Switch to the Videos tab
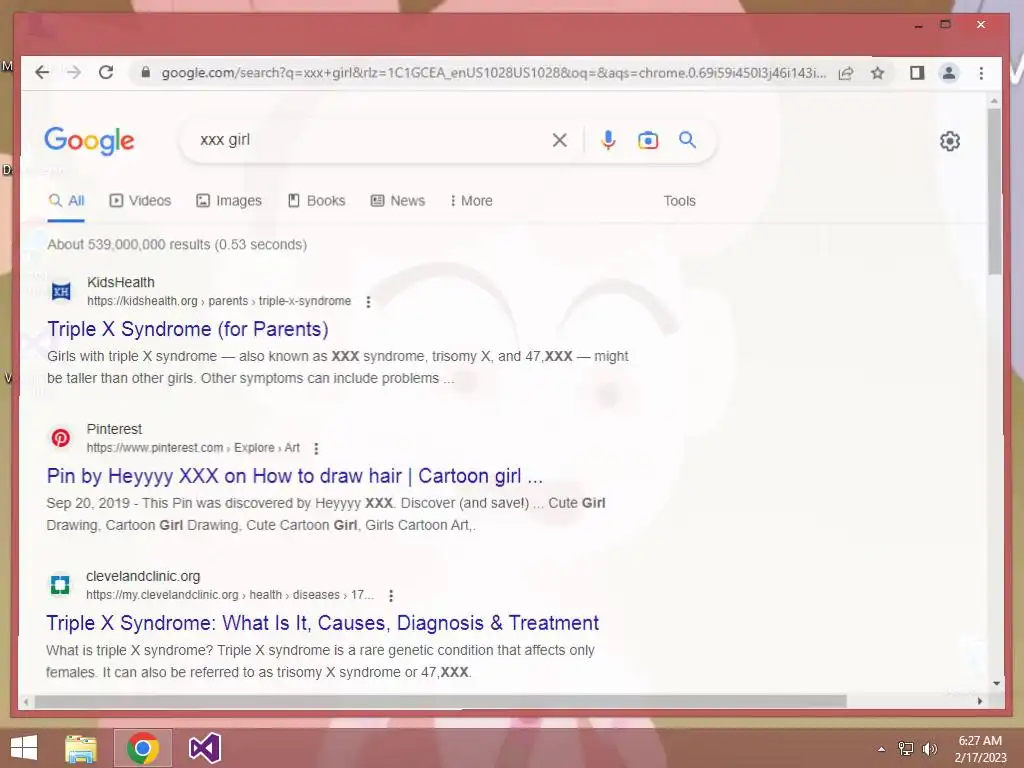 [x=140, y=200]
